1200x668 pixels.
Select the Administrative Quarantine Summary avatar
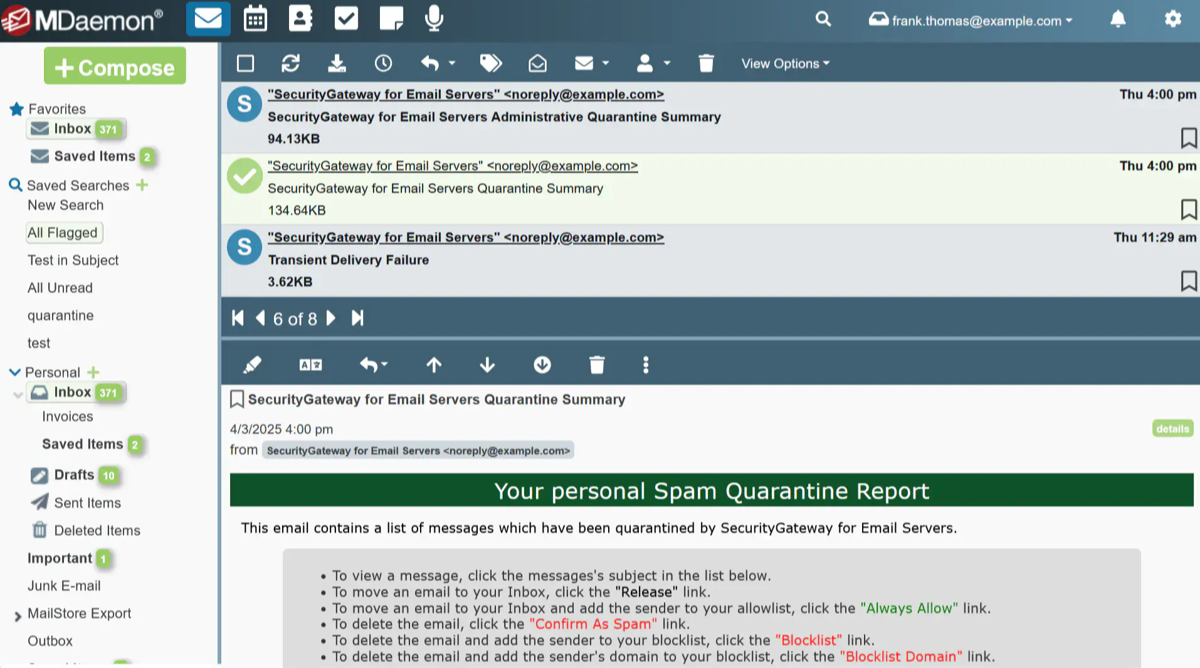point(244,104)
